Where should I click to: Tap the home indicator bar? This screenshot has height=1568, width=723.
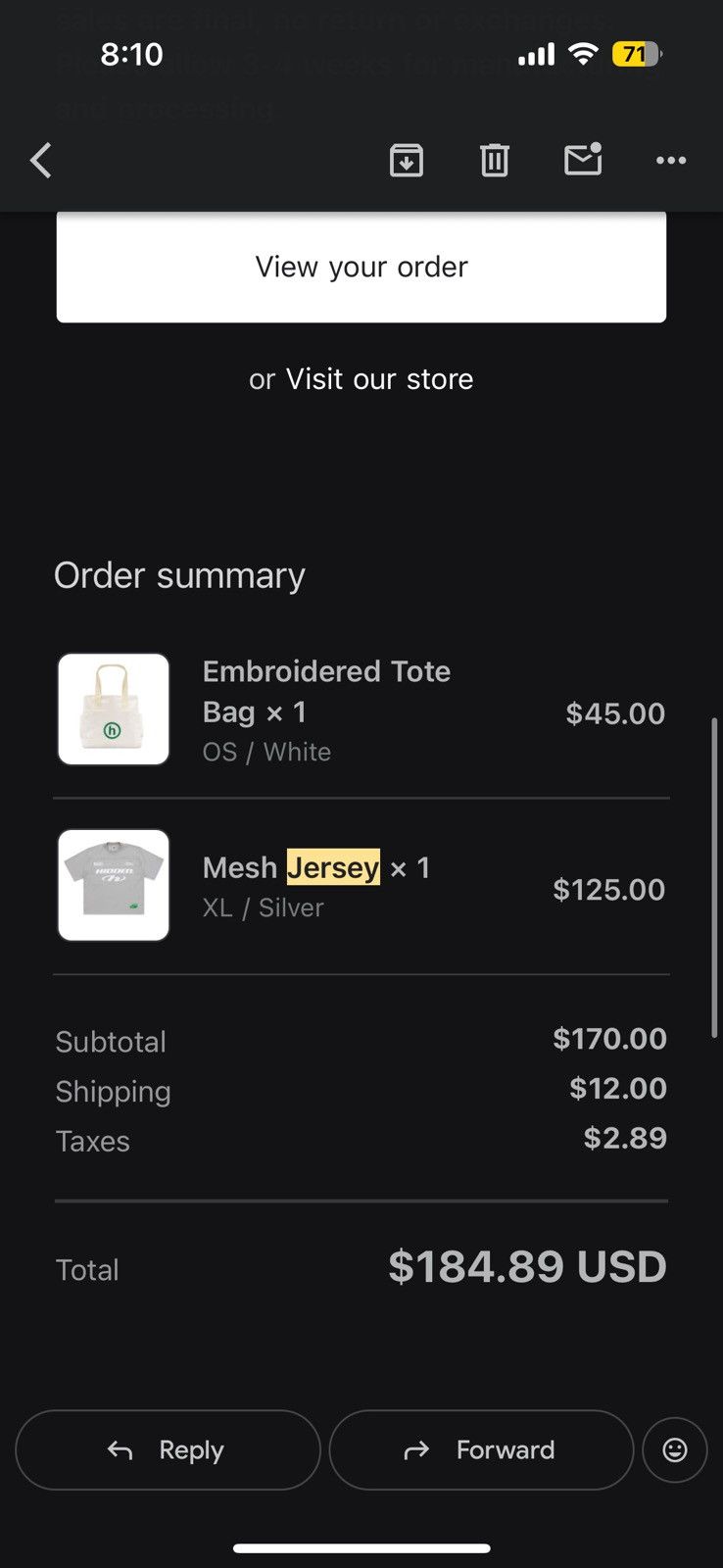[361, 1548]
